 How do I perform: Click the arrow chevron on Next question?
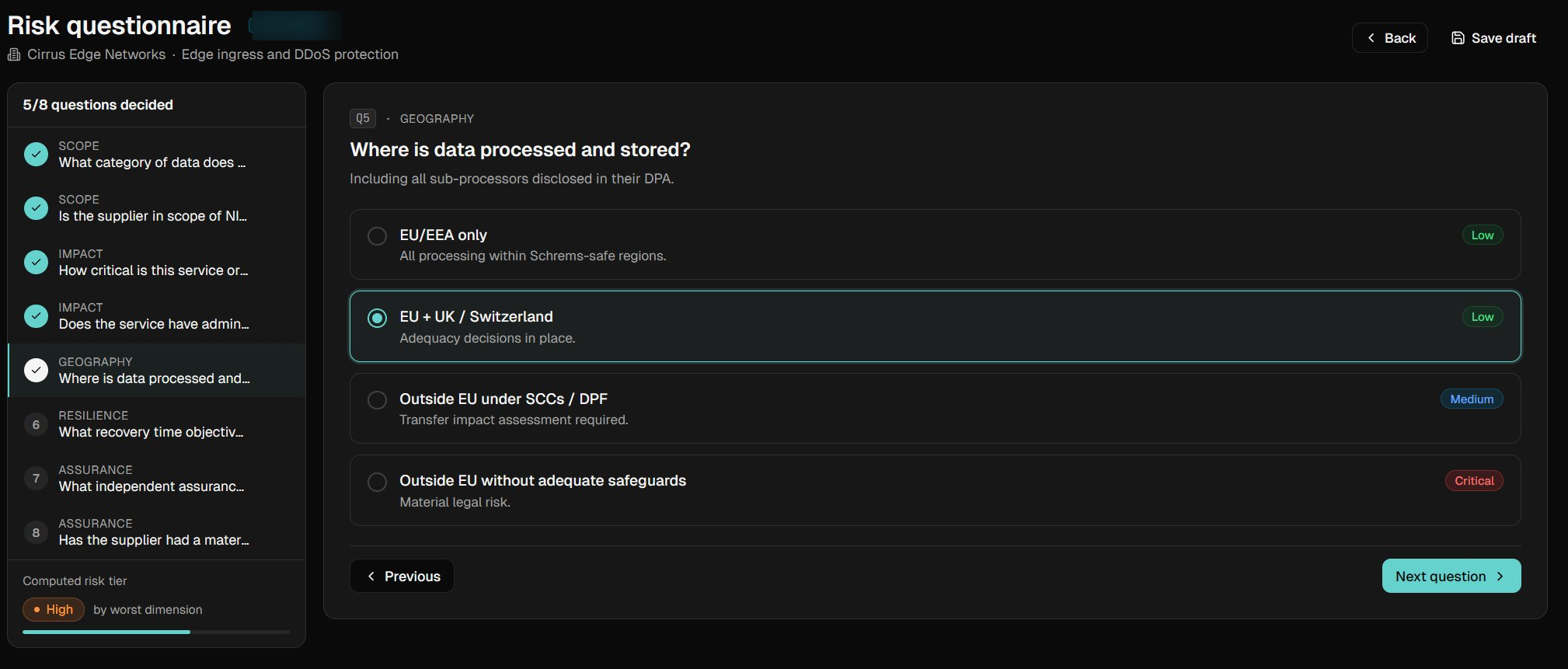pos(1500,577)
